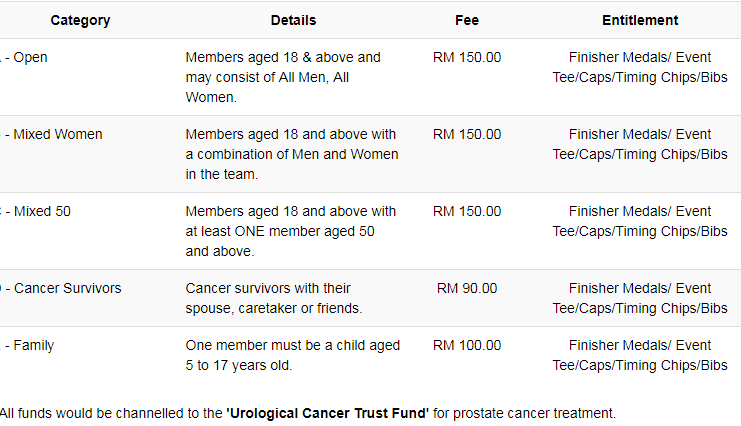Screen dimensions: 741x426
Task: Click details about combination of Men and Women
Action: pyautogui.click(x=292, y=154)
